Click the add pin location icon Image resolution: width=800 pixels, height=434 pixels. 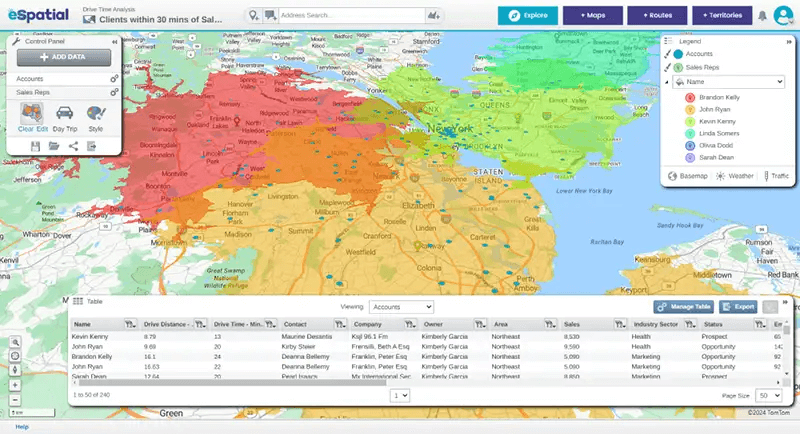click(x=256, y=16)
